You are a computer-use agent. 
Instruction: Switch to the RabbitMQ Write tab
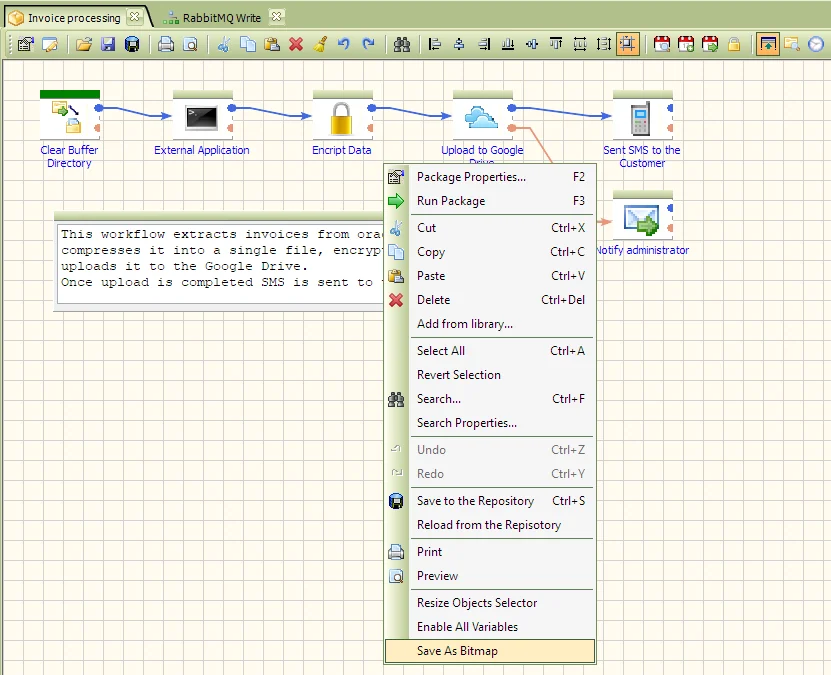(x=222, y=18)
